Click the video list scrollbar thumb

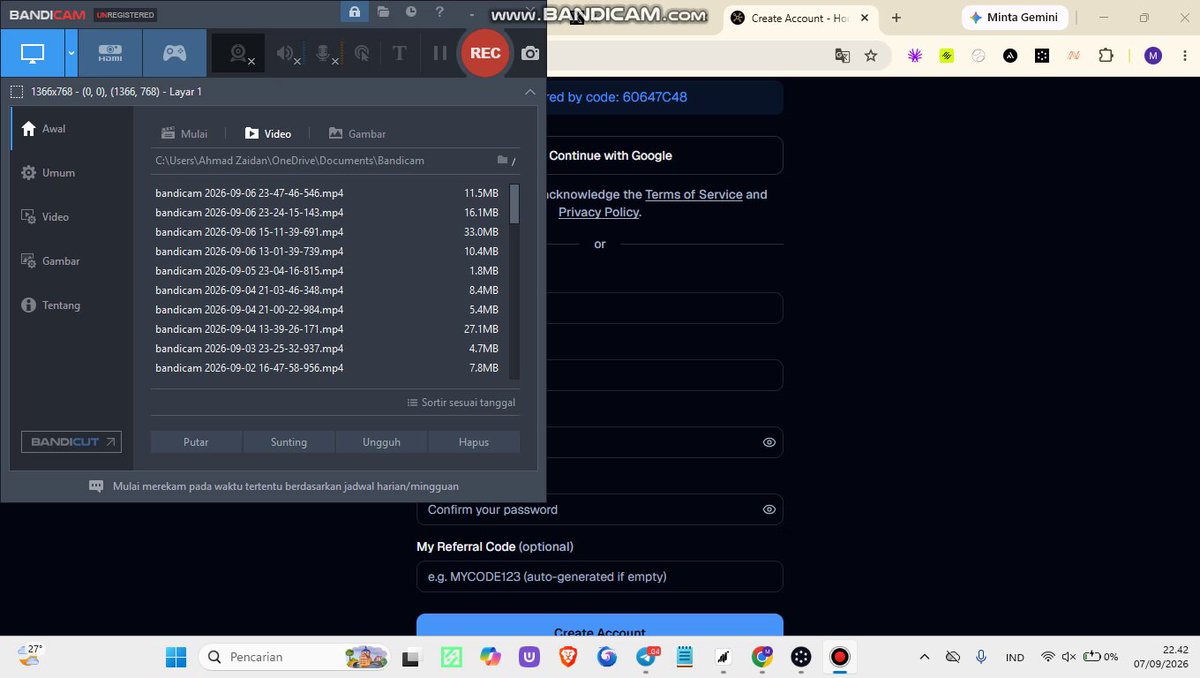pyautogui.click(x=515, y=203)
